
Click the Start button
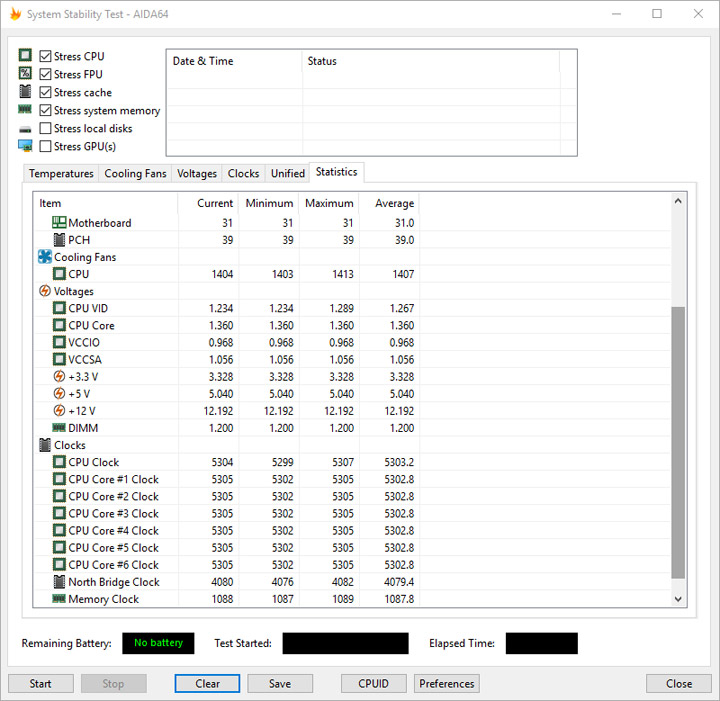[40, 684]
